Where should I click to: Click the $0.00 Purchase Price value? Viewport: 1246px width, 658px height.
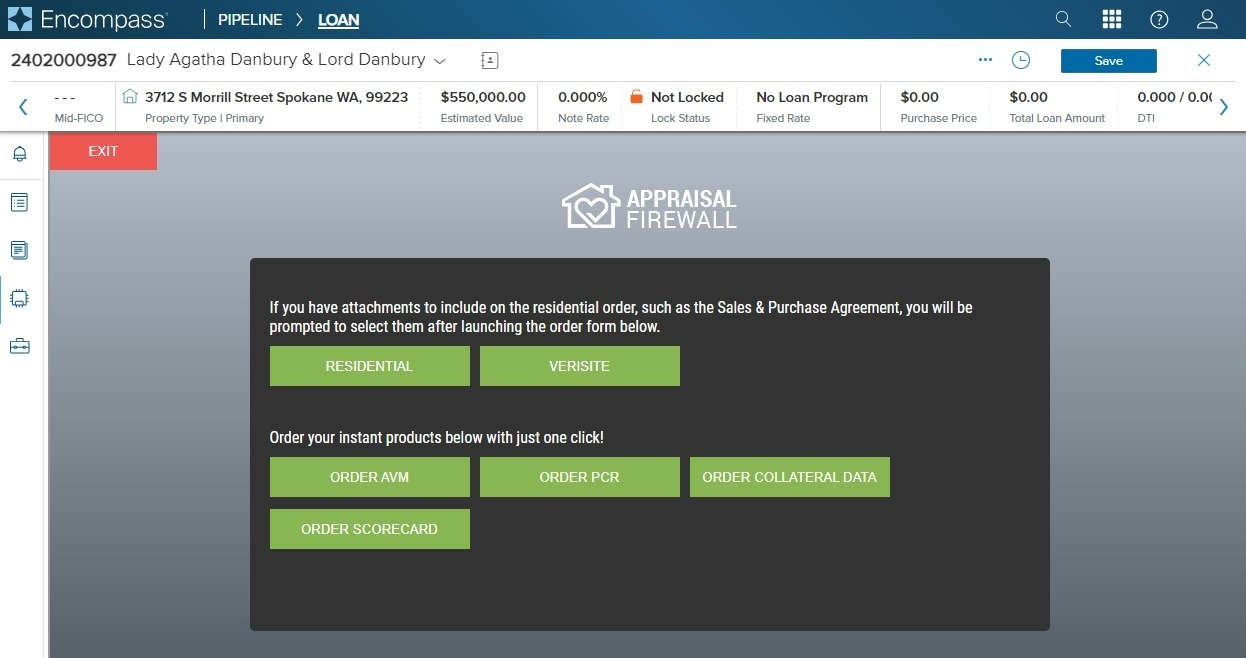click(920, 97)
